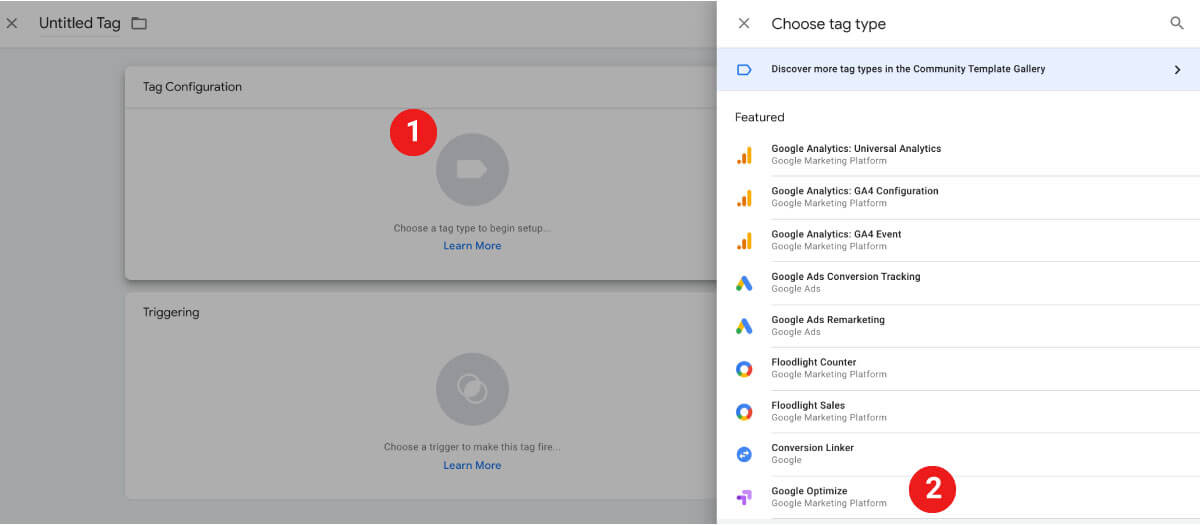Click the tag icon in Community Gallery banner
The width and height of the screenshot is (1200, 525).
(744, 70)
